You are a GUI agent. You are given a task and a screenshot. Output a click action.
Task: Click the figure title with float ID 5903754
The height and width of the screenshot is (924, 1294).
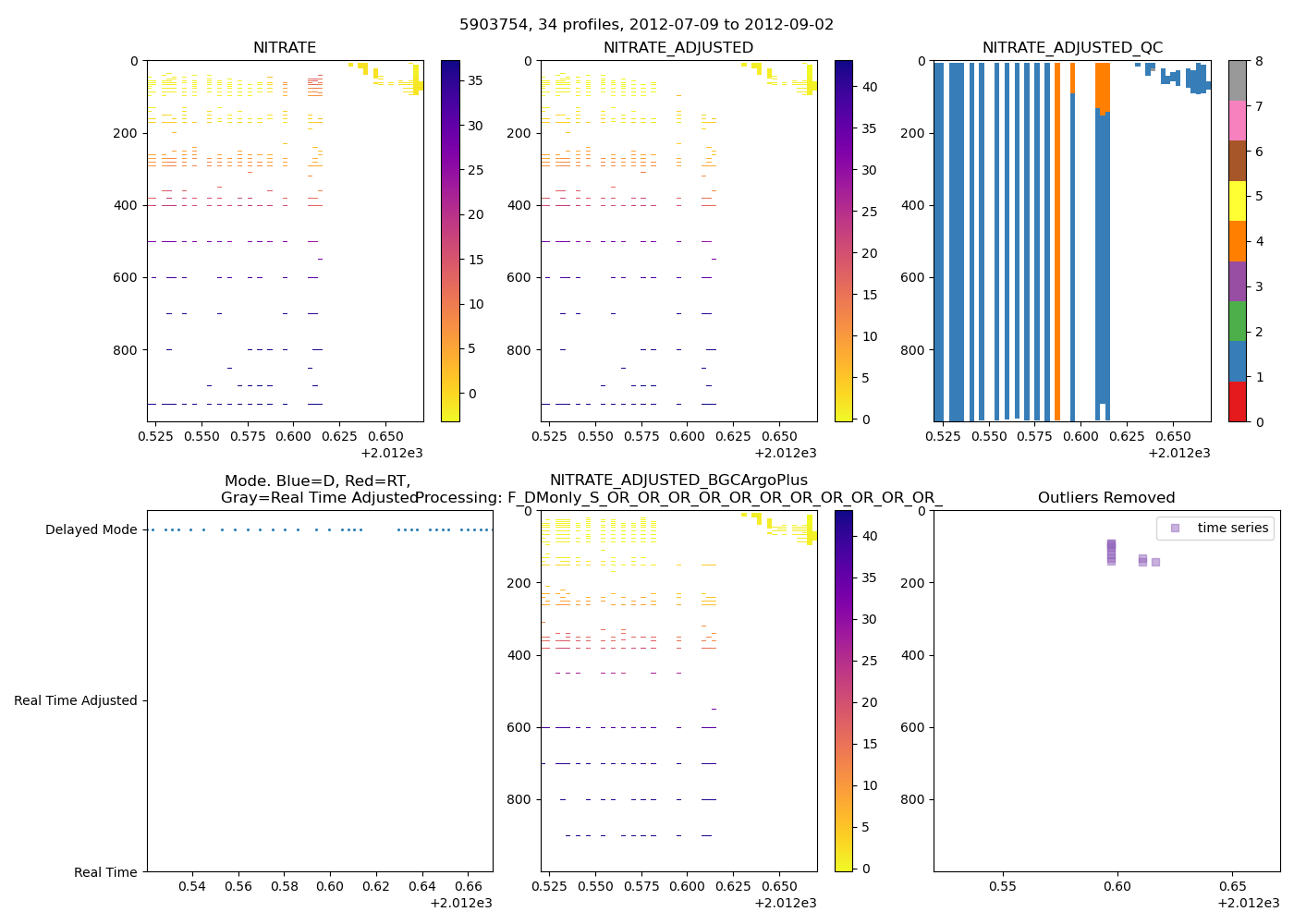coord(646,25)
